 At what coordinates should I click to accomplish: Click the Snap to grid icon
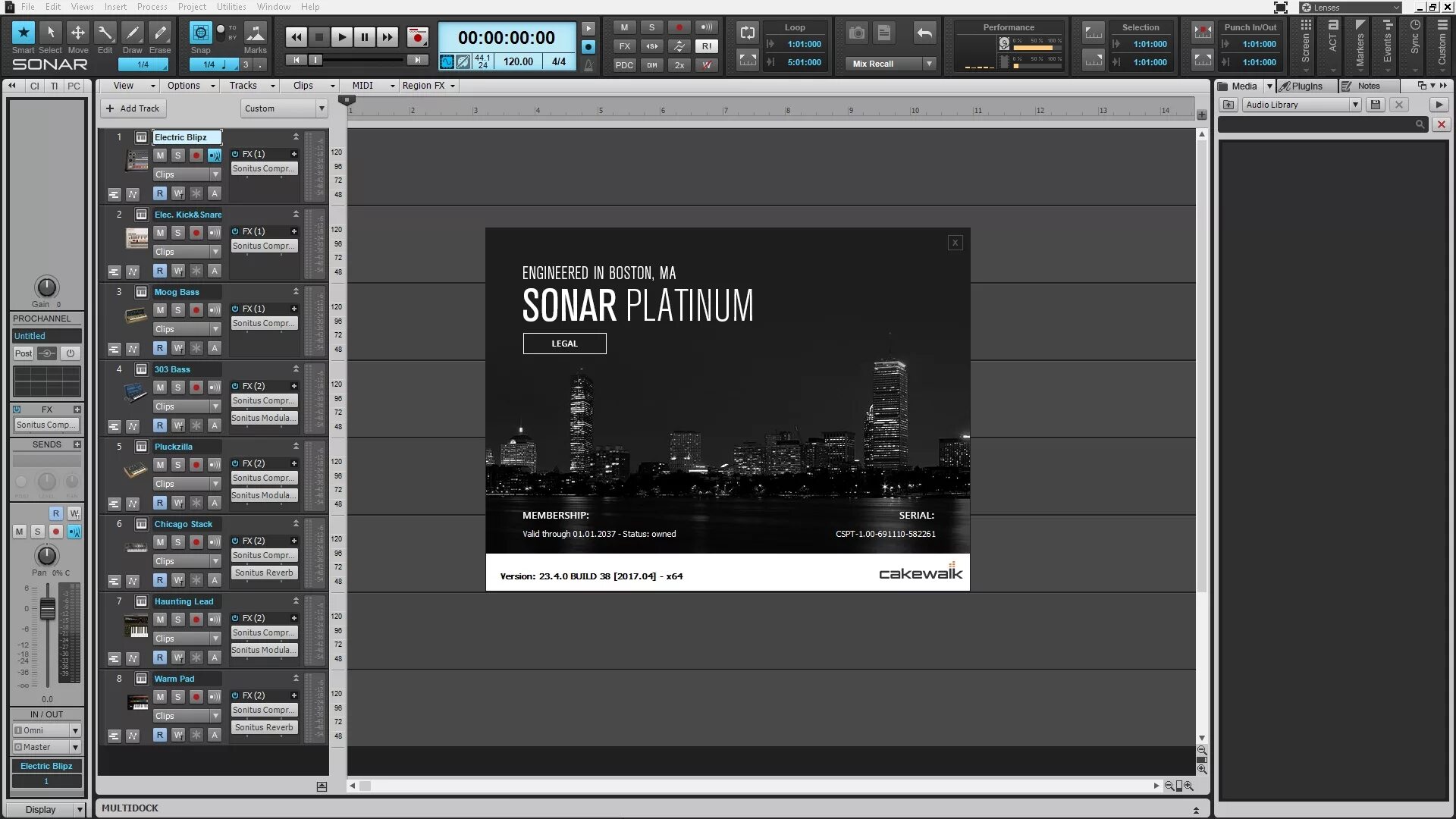click(200, 33)
